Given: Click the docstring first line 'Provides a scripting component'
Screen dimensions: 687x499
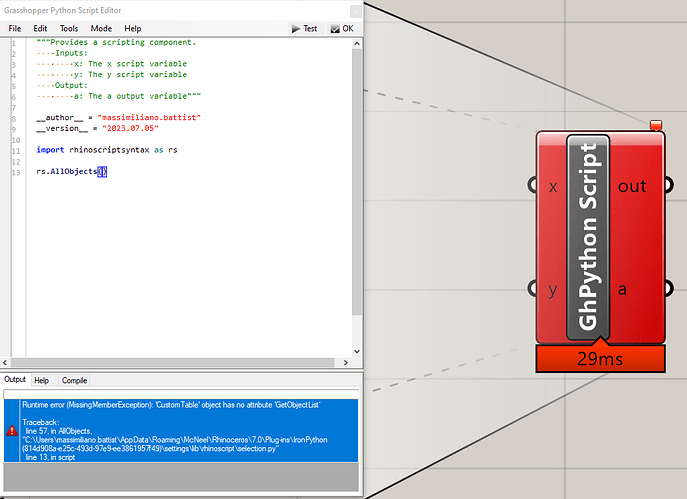Looking at the screenshot, I should pyautogui.click(x=116, y=42).
